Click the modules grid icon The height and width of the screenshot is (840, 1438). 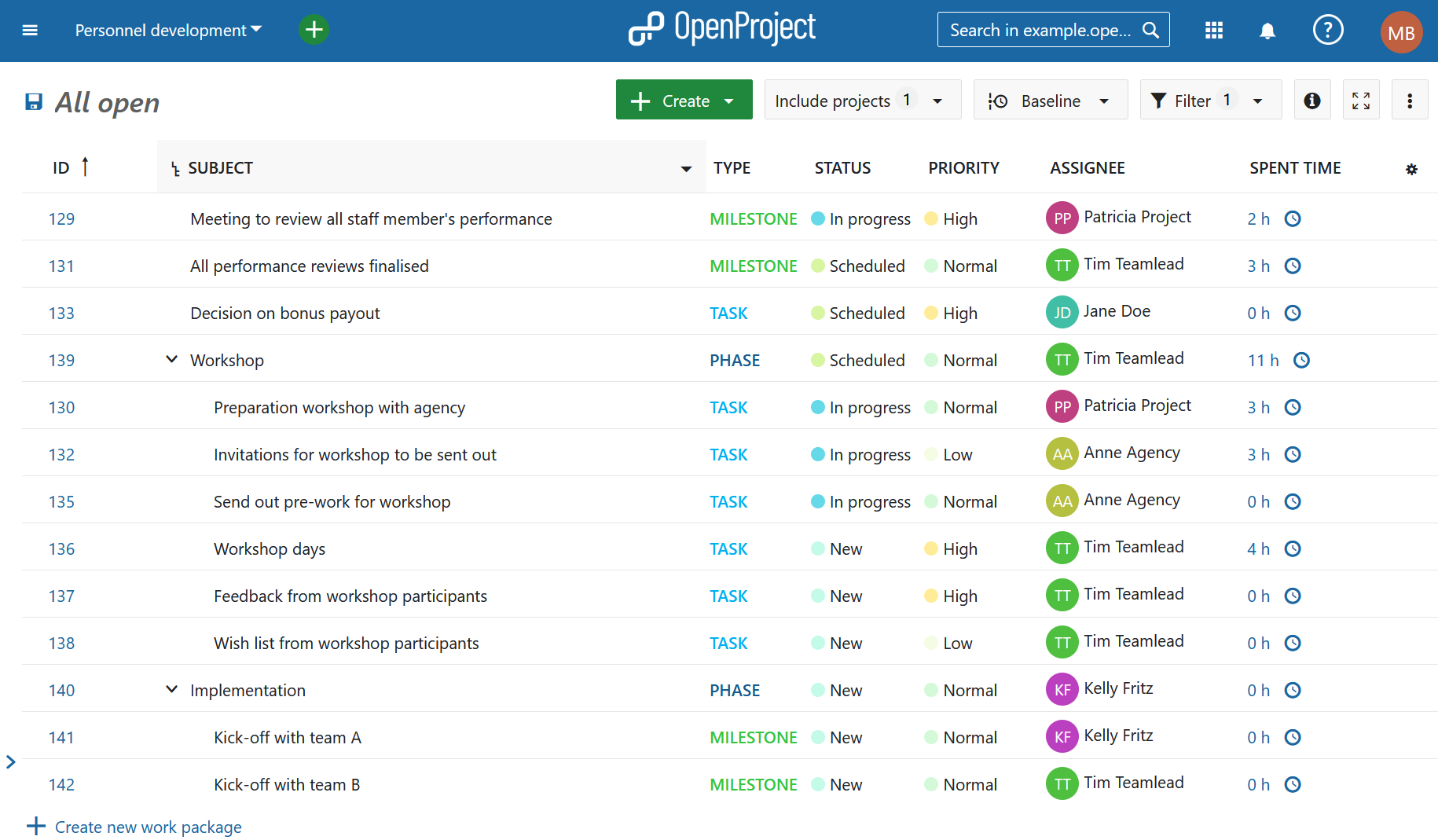1213,30
